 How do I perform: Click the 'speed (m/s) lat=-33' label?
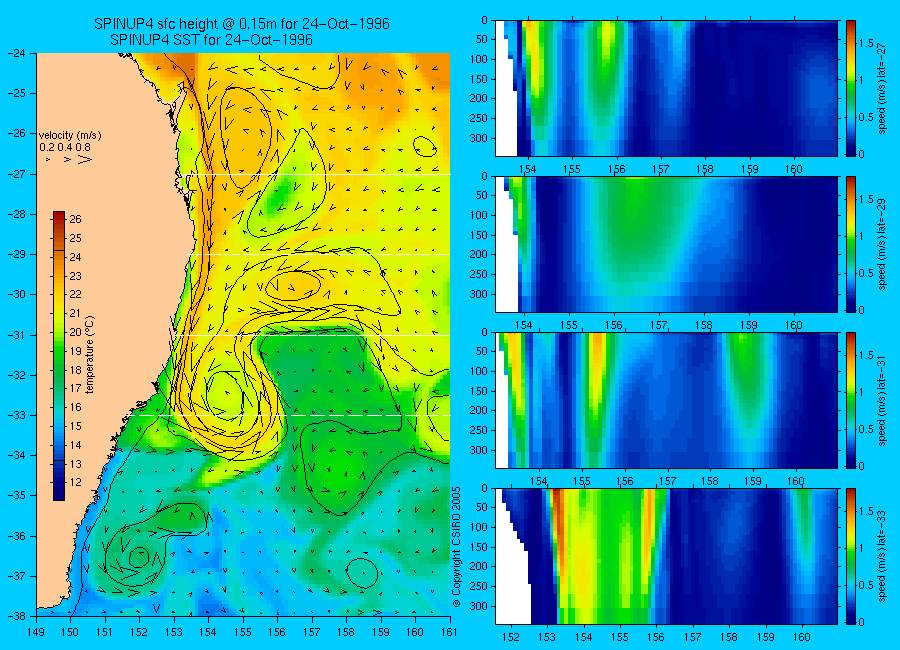point(882,556)
